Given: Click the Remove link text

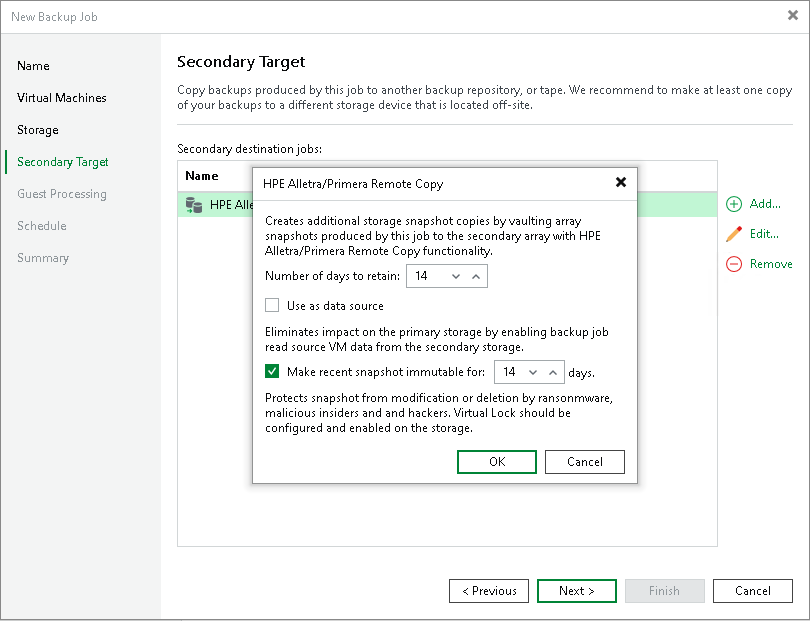Looking at the screenshot, I should tap(771, 264).
